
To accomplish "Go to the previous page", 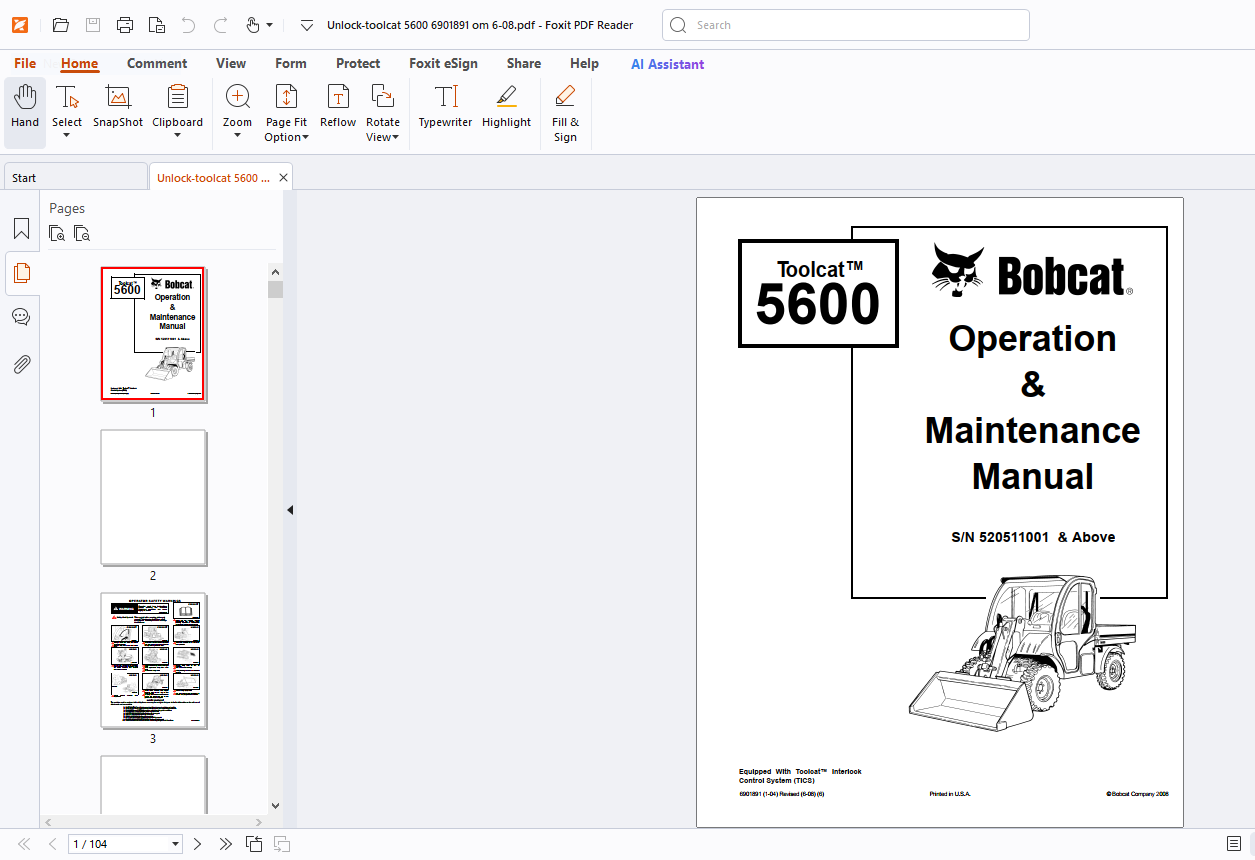I will (52, 844).
